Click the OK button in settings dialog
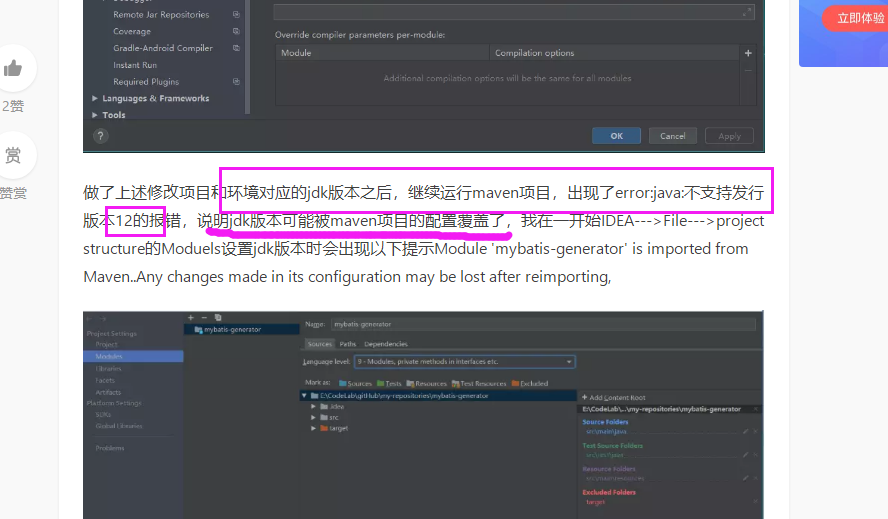 [616, 136]
